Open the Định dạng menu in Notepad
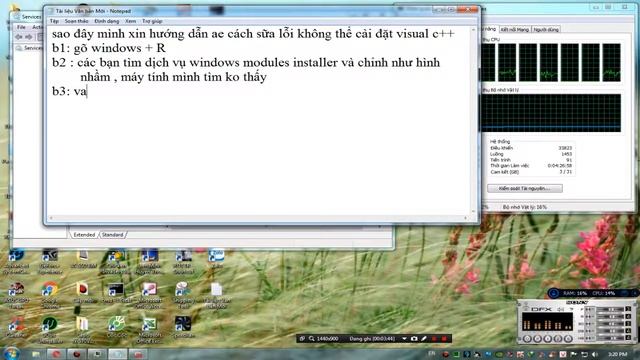Viewport: 640px width, 360px height. pos(107,21)
